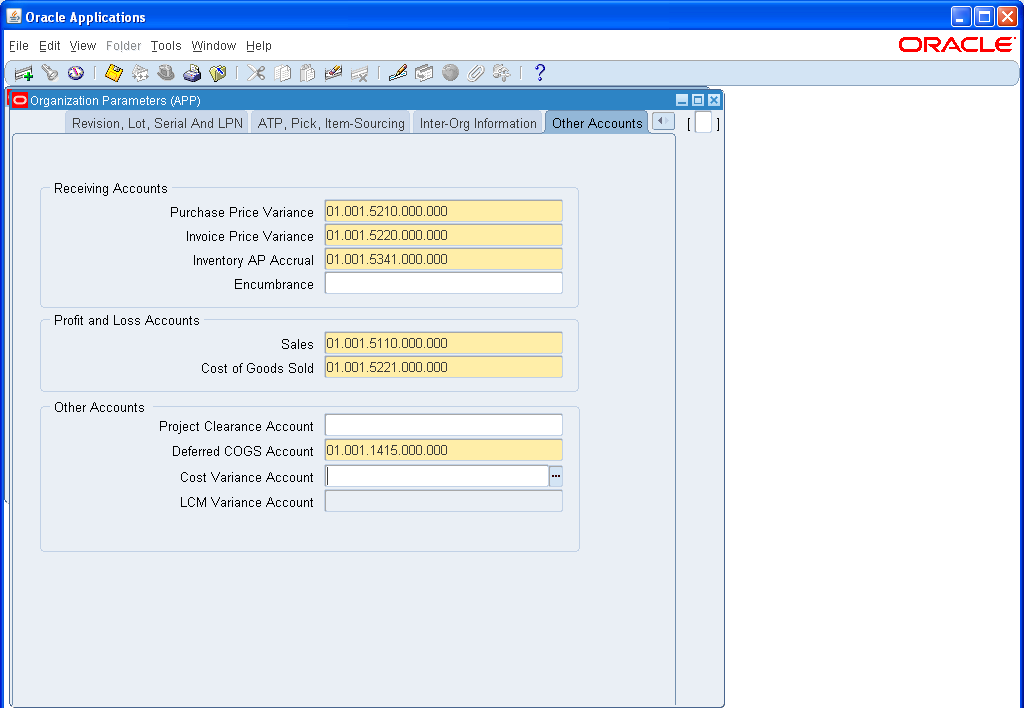Click the Edit Field pencil icon
The image size is (1024, 708).
click(397, 72)
